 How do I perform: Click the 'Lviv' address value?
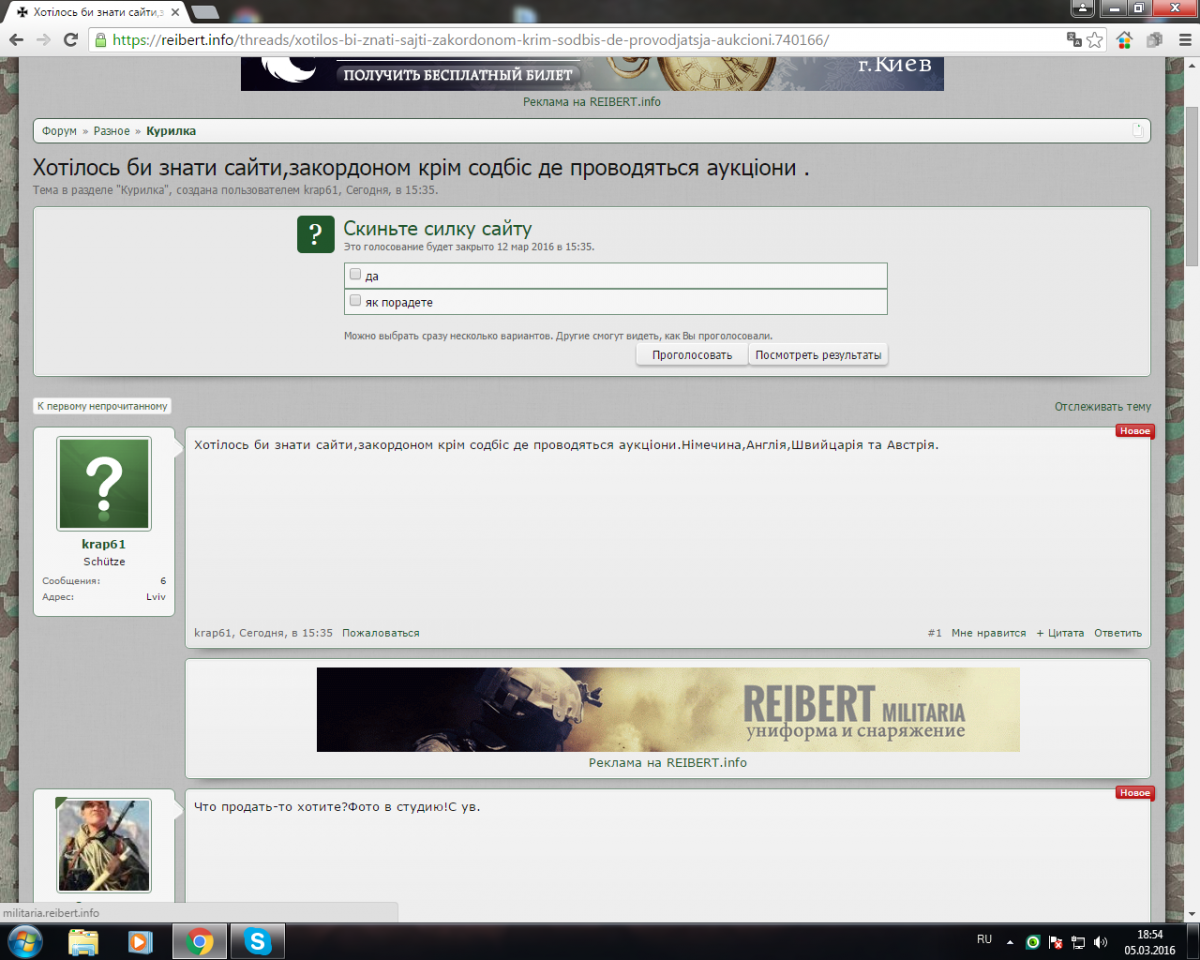156,597
